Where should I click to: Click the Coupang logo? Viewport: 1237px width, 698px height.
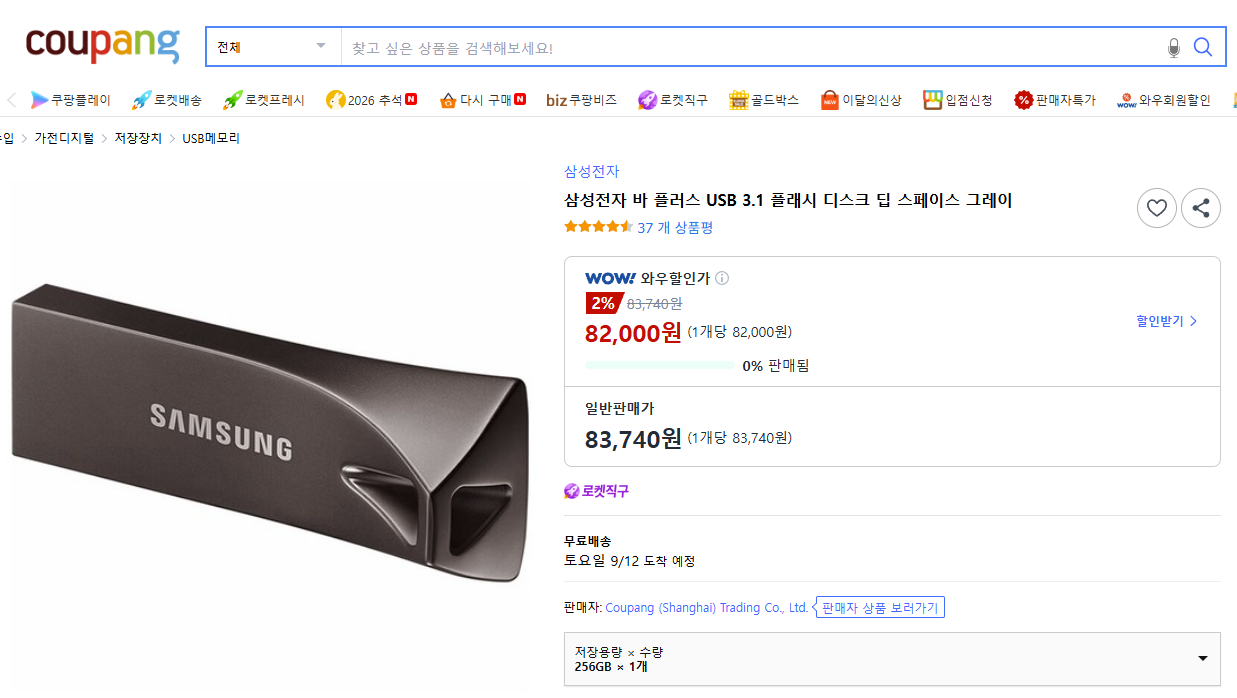tap(102, 44)
